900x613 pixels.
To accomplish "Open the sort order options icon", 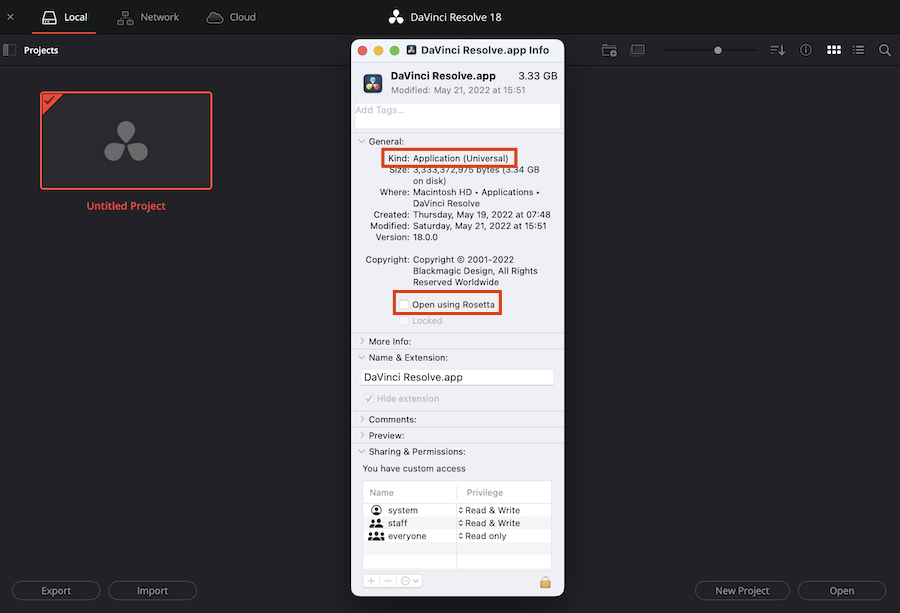I will click(777, 50).
